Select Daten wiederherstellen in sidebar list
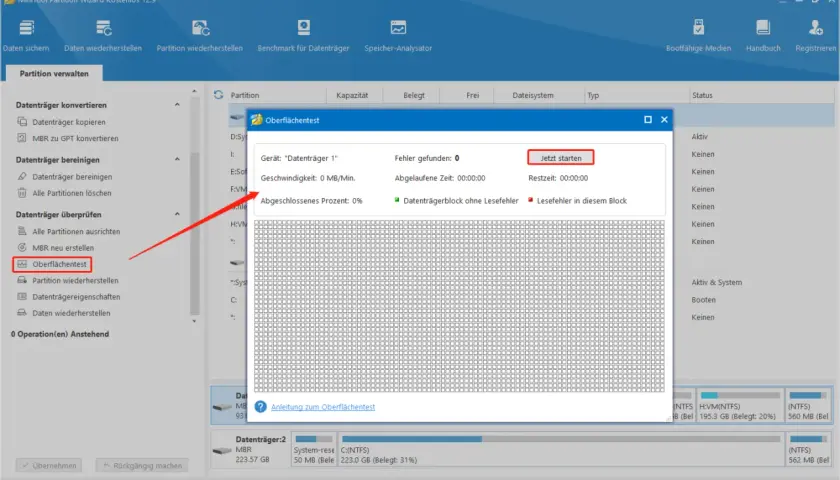This screenshot has height=480, width=840. [x=64, y=313]
